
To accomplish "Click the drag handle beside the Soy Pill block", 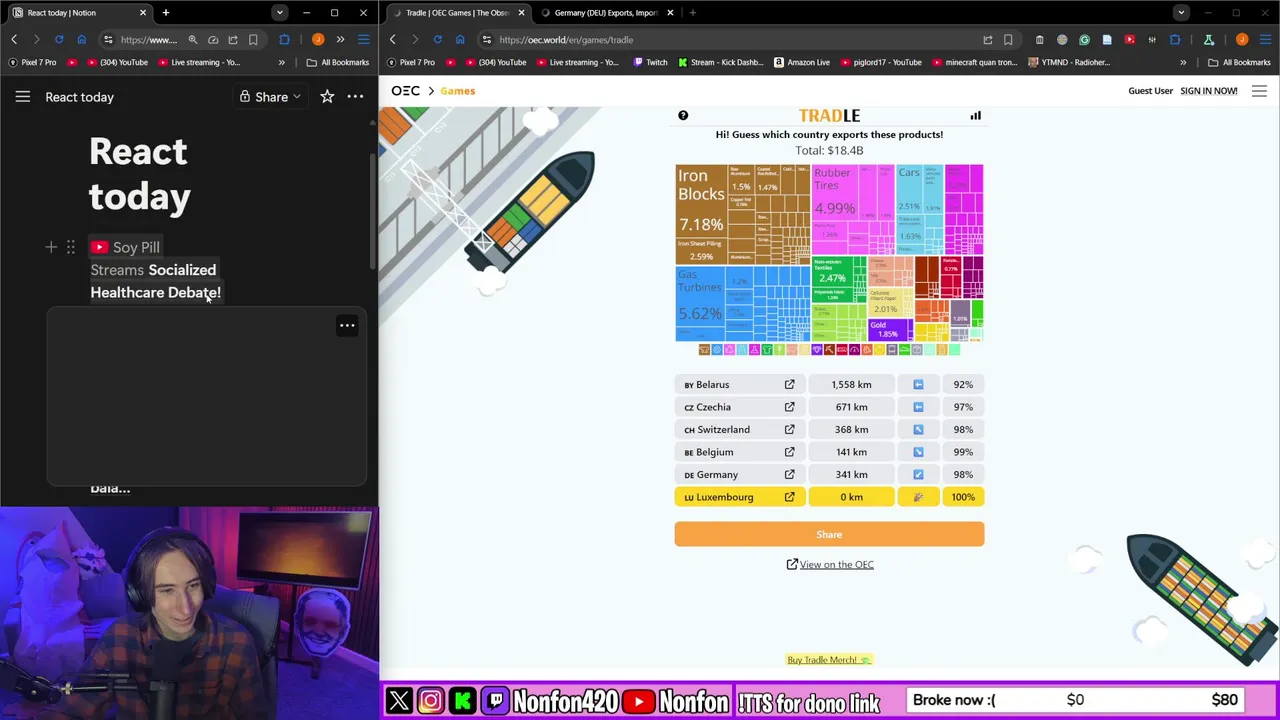I will point(70,247).
